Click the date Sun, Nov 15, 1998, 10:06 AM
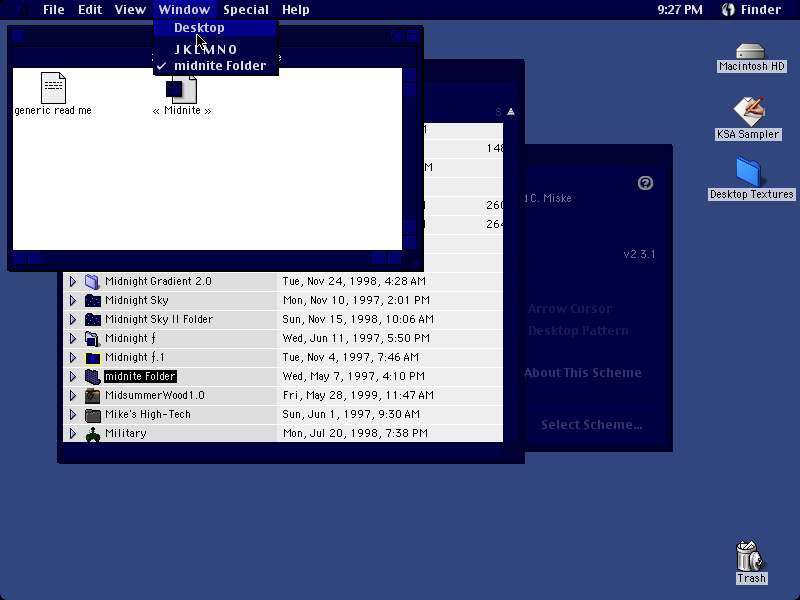 pos(358,319)
